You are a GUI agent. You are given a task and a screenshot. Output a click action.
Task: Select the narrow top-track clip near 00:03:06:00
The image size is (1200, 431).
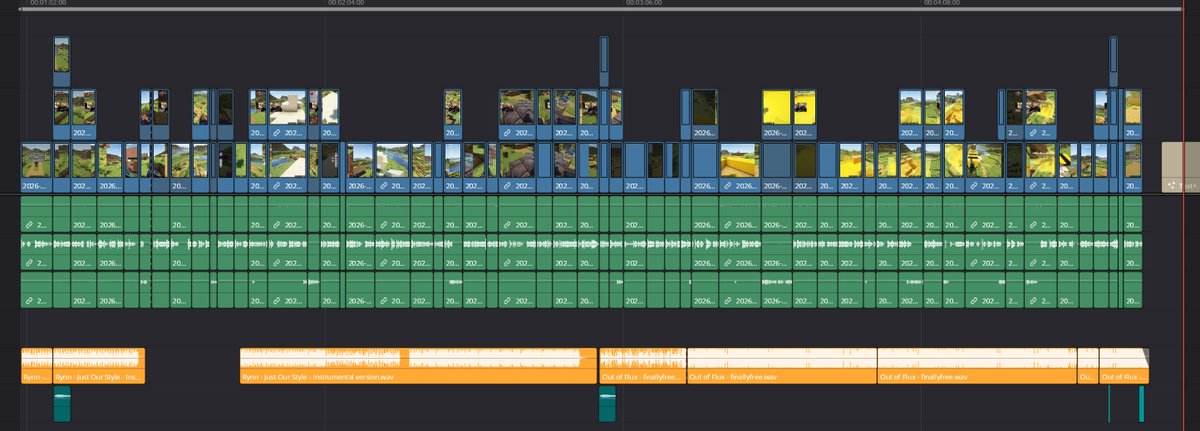click(x=604, y=61)
